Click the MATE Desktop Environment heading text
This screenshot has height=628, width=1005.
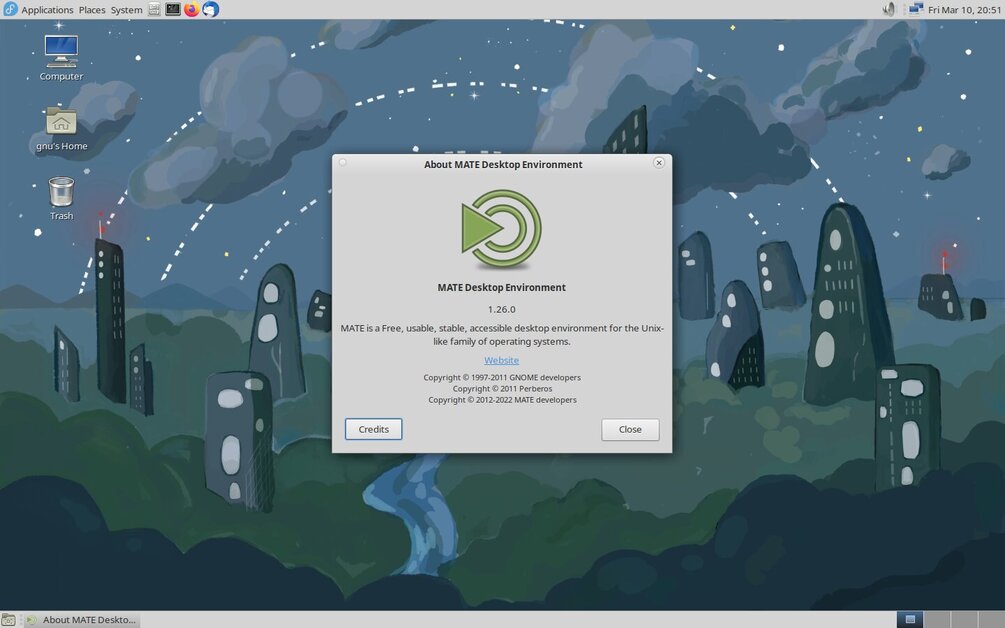tap(501, 287)
